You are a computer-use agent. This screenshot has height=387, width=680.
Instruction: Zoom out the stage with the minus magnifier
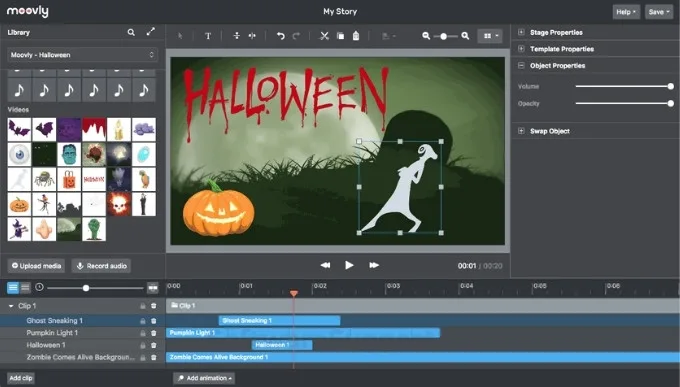click(x=426, y=36)
